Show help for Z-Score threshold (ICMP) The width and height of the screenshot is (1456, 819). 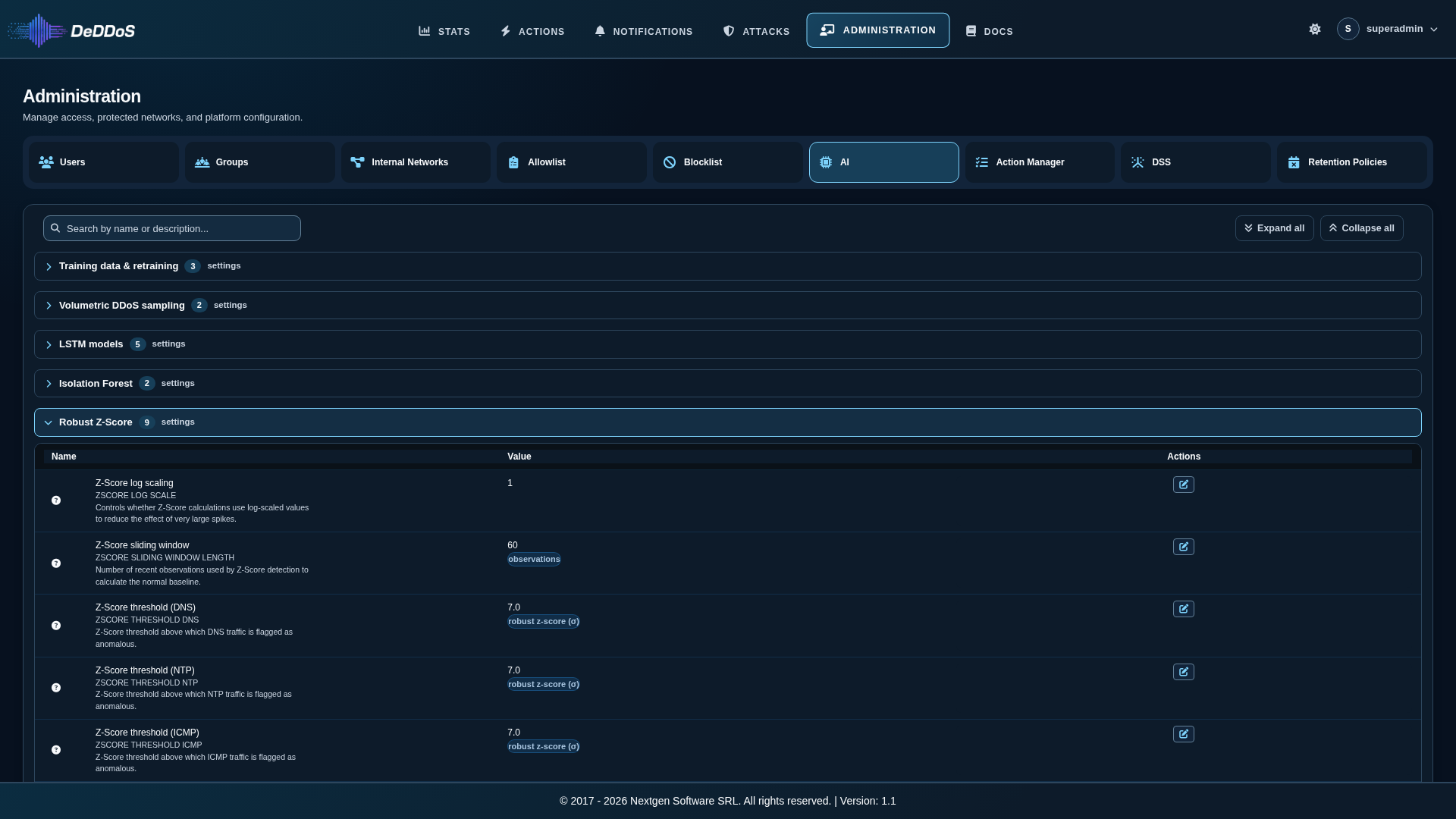click(x=56, y=750)
